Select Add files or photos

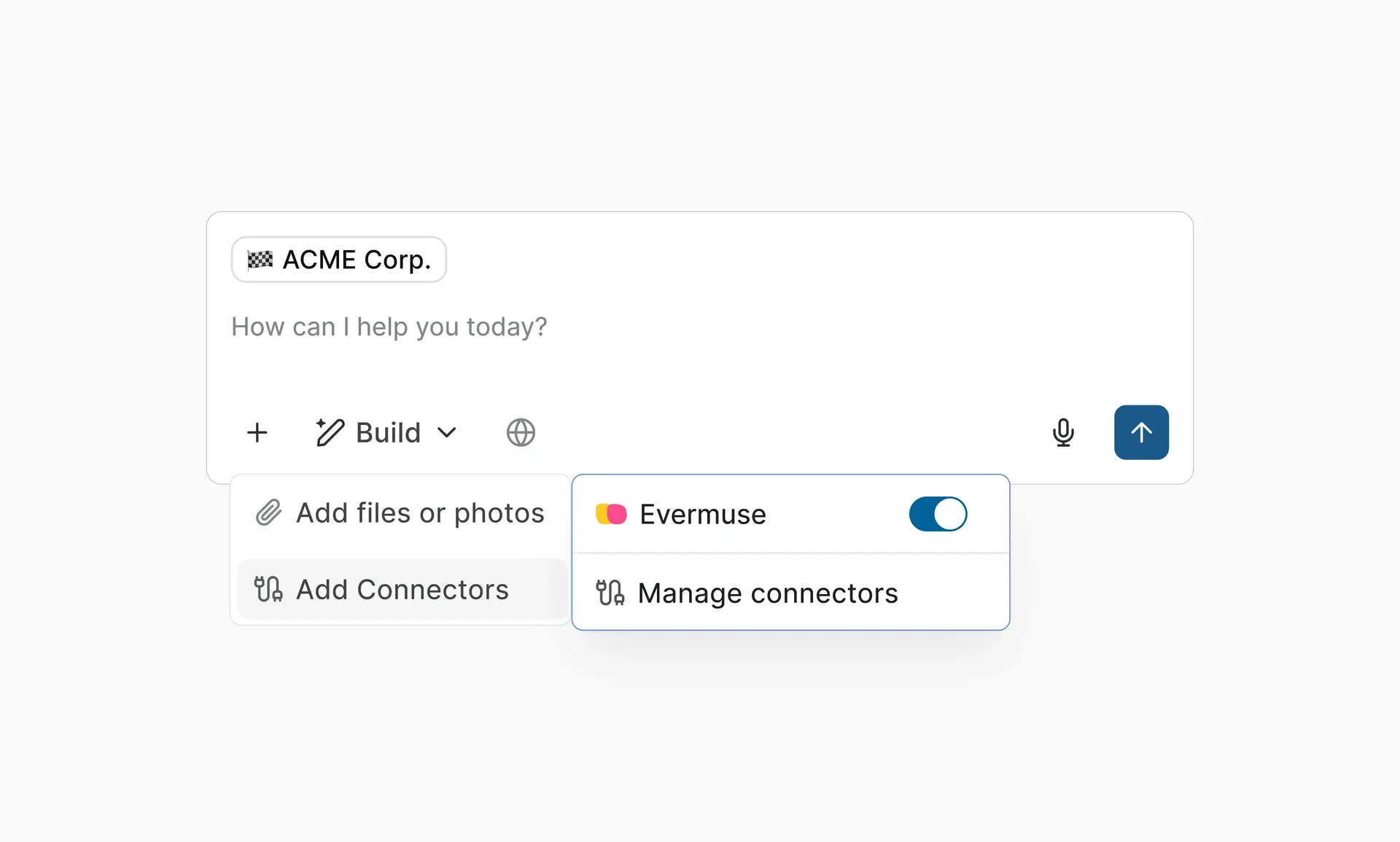point(400,513)
